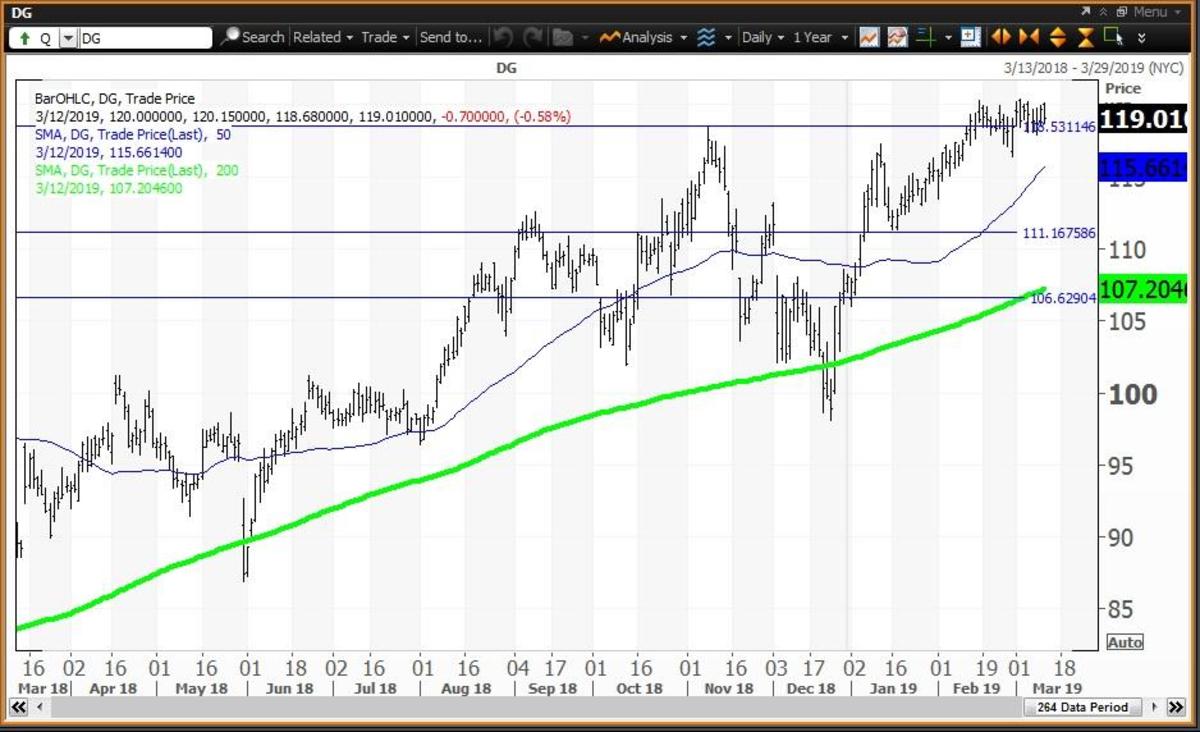Click the horizontal compress arrows icon
Viewport: 1200px width, 732px height.
coord(1028,37)
